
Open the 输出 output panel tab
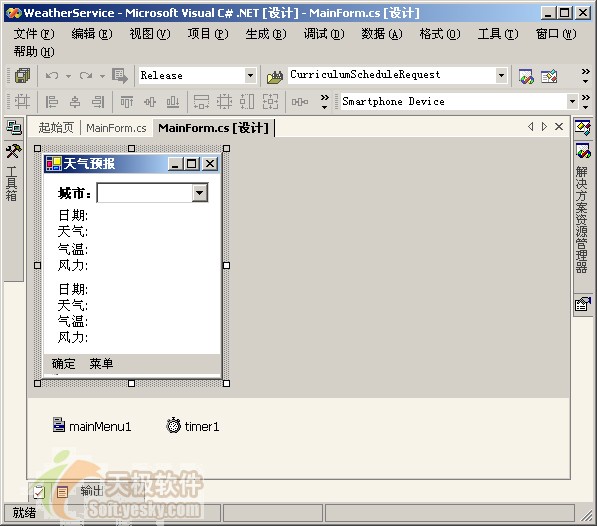pyautogui.click(x=92, y=491)
